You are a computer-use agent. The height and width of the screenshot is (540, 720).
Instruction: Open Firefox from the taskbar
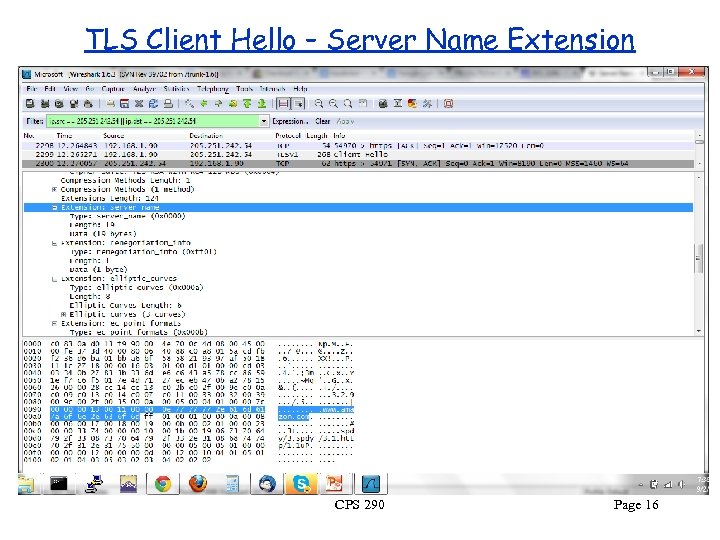pyautogui.click(x=198, y=484)
